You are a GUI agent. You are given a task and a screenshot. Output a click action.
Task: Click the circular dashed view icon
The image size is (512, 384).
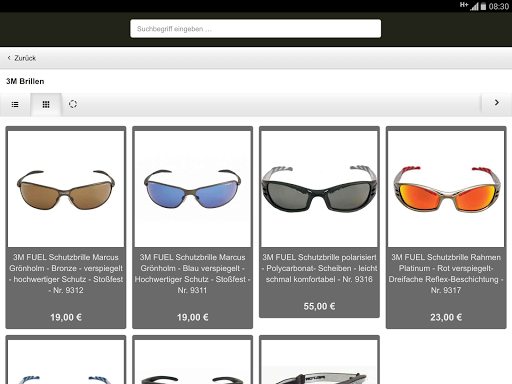[73, 104]
